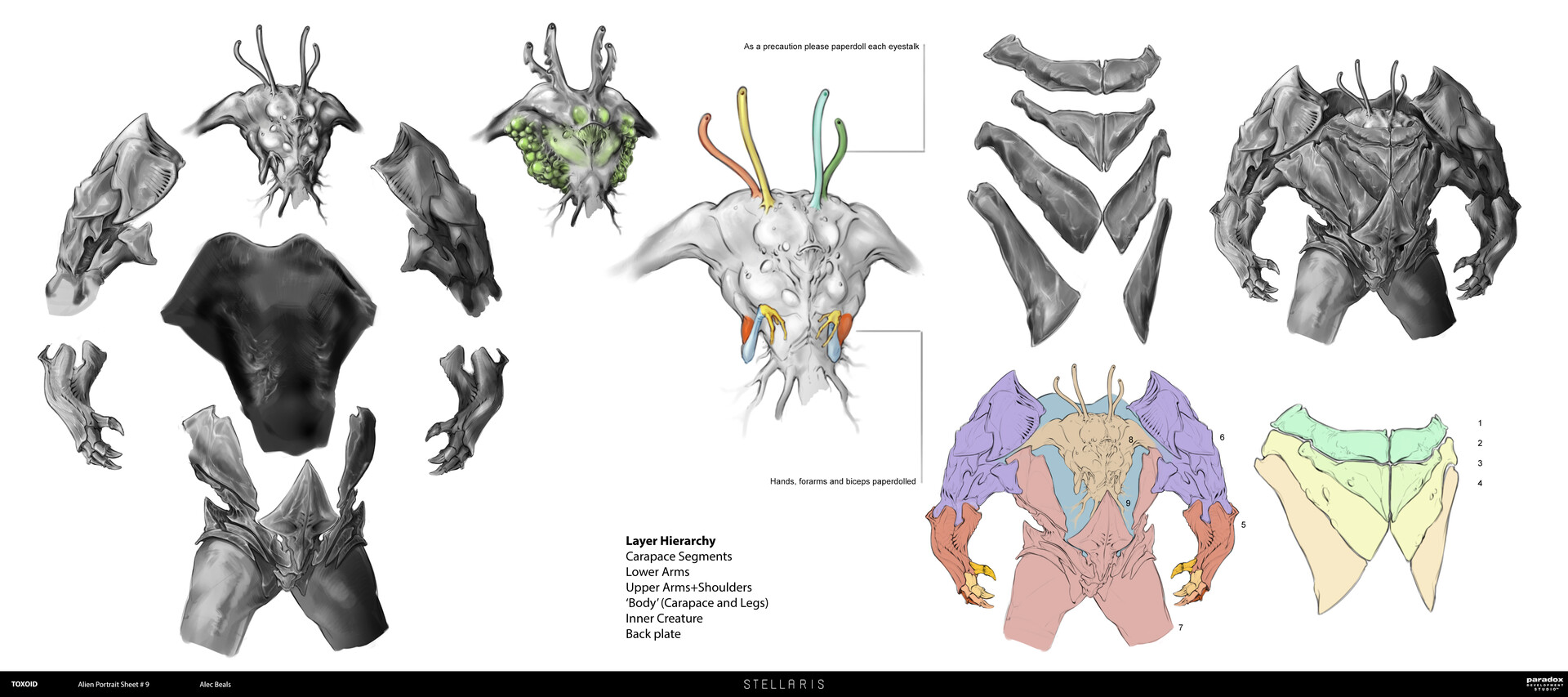The width and height of the screenshot is (1568, 697).
Task: Click label number 1 beside segment diagram
Action: [x=1480, y=423]
